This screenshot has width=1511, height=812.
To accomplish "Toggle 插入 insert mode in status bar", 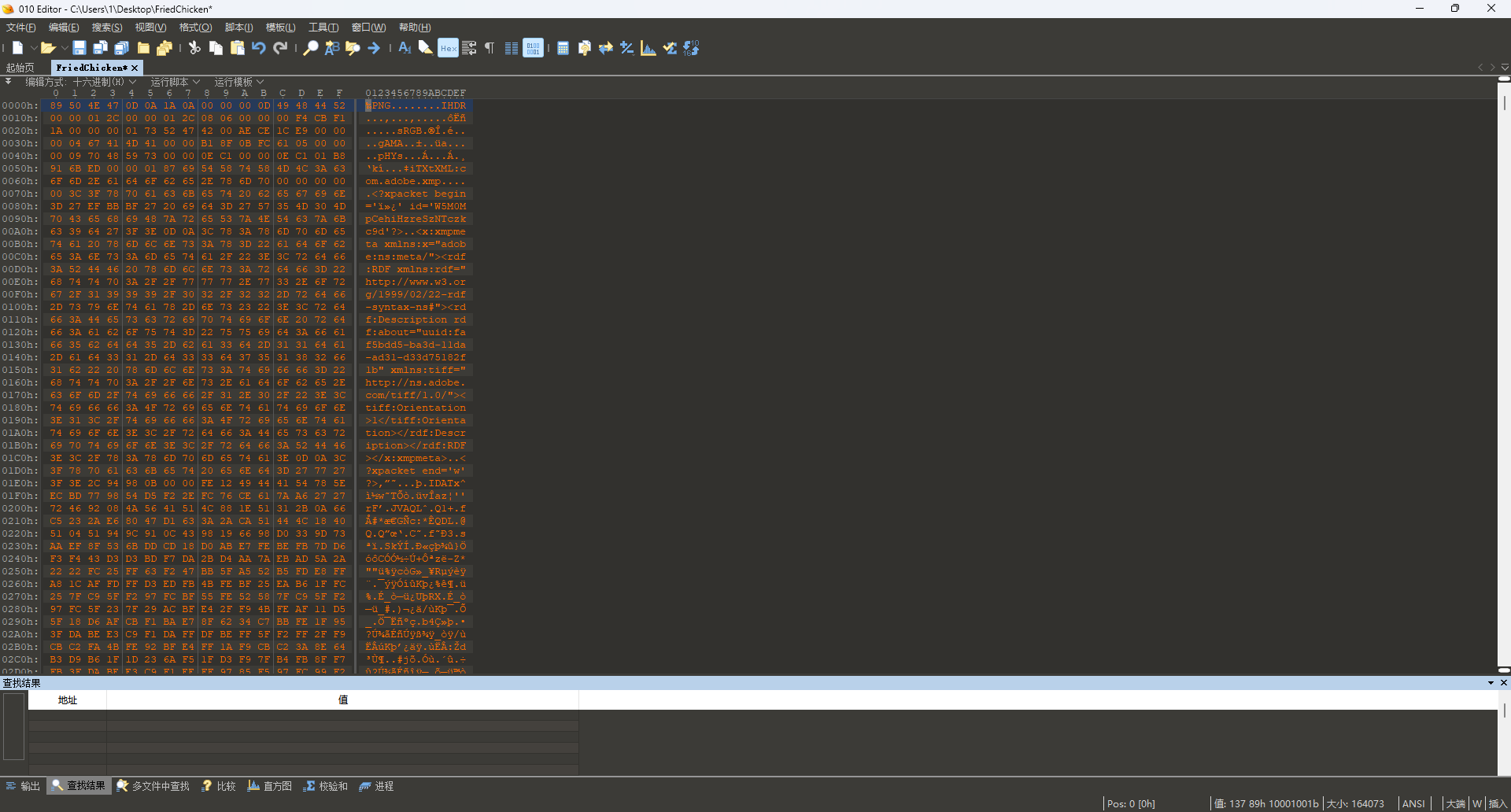I will pos(1497,803).
